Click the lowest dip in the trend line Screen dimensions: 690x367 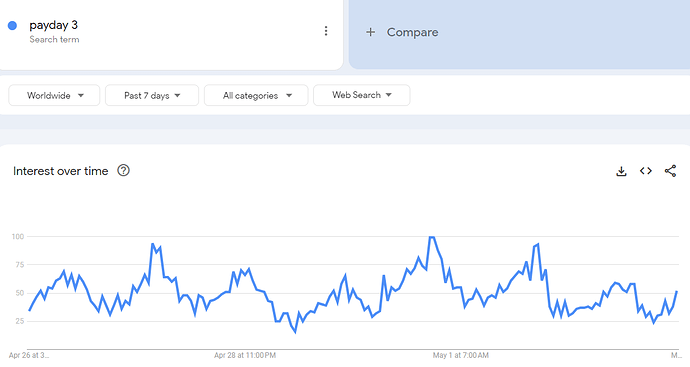295,332
